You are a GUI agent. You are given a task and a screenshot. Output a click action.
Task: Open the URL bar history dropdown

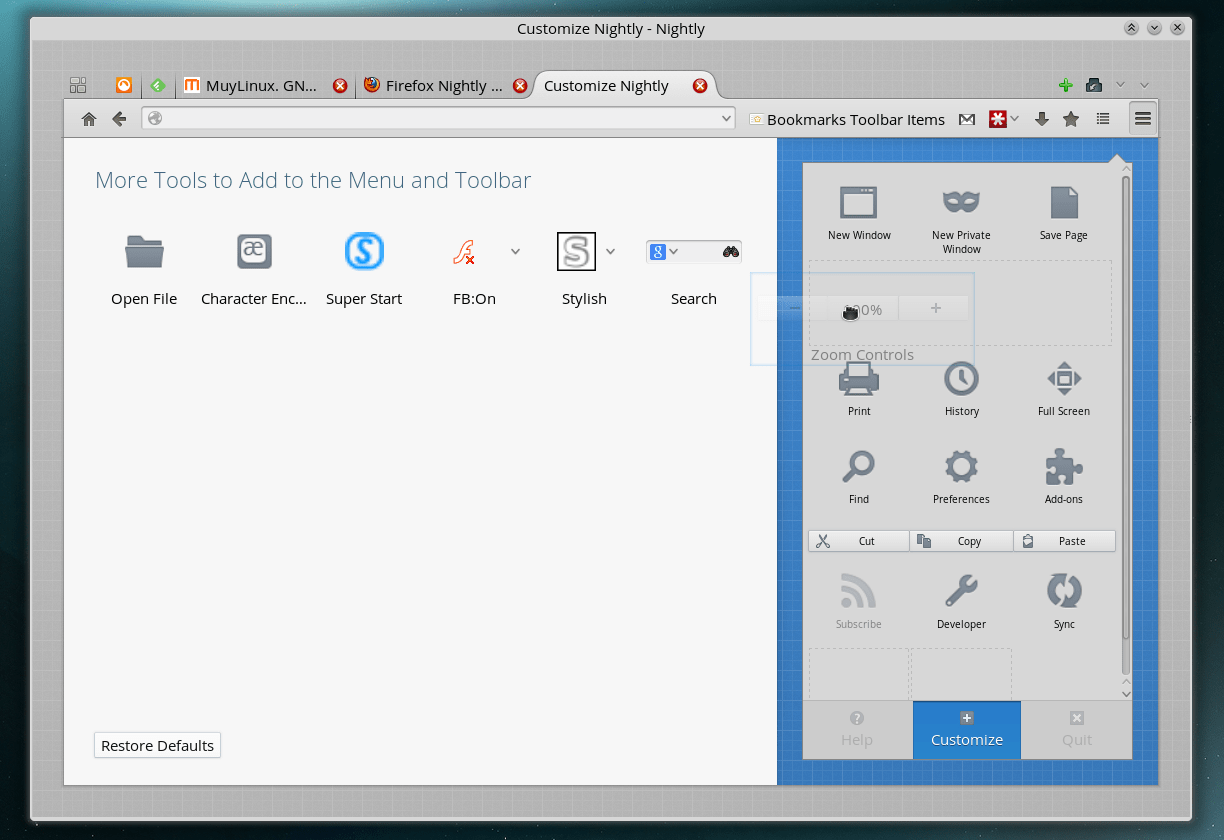[x=726, y=119]
